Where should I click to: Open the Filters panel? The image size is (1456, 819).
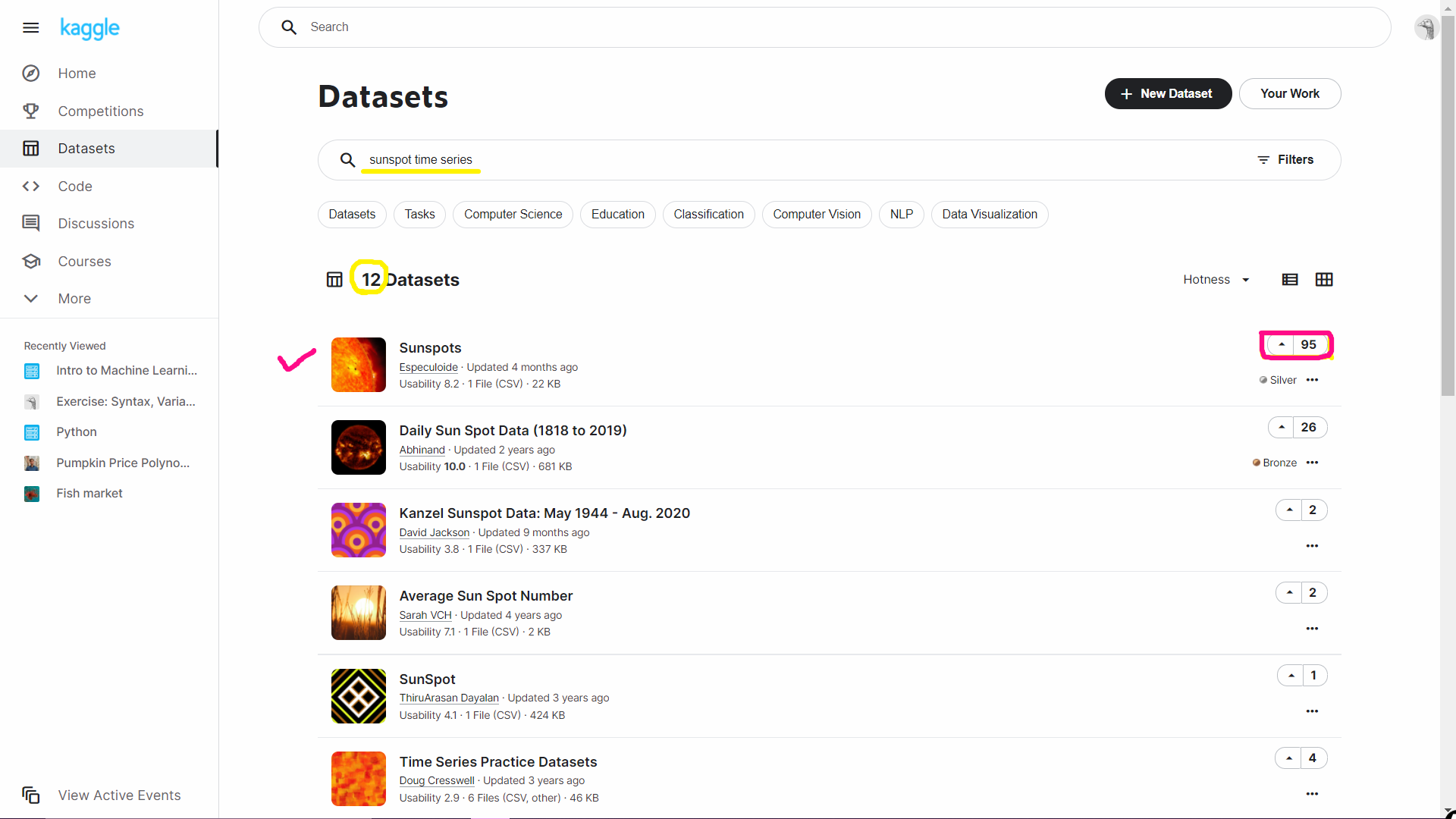coord(1285,160)
